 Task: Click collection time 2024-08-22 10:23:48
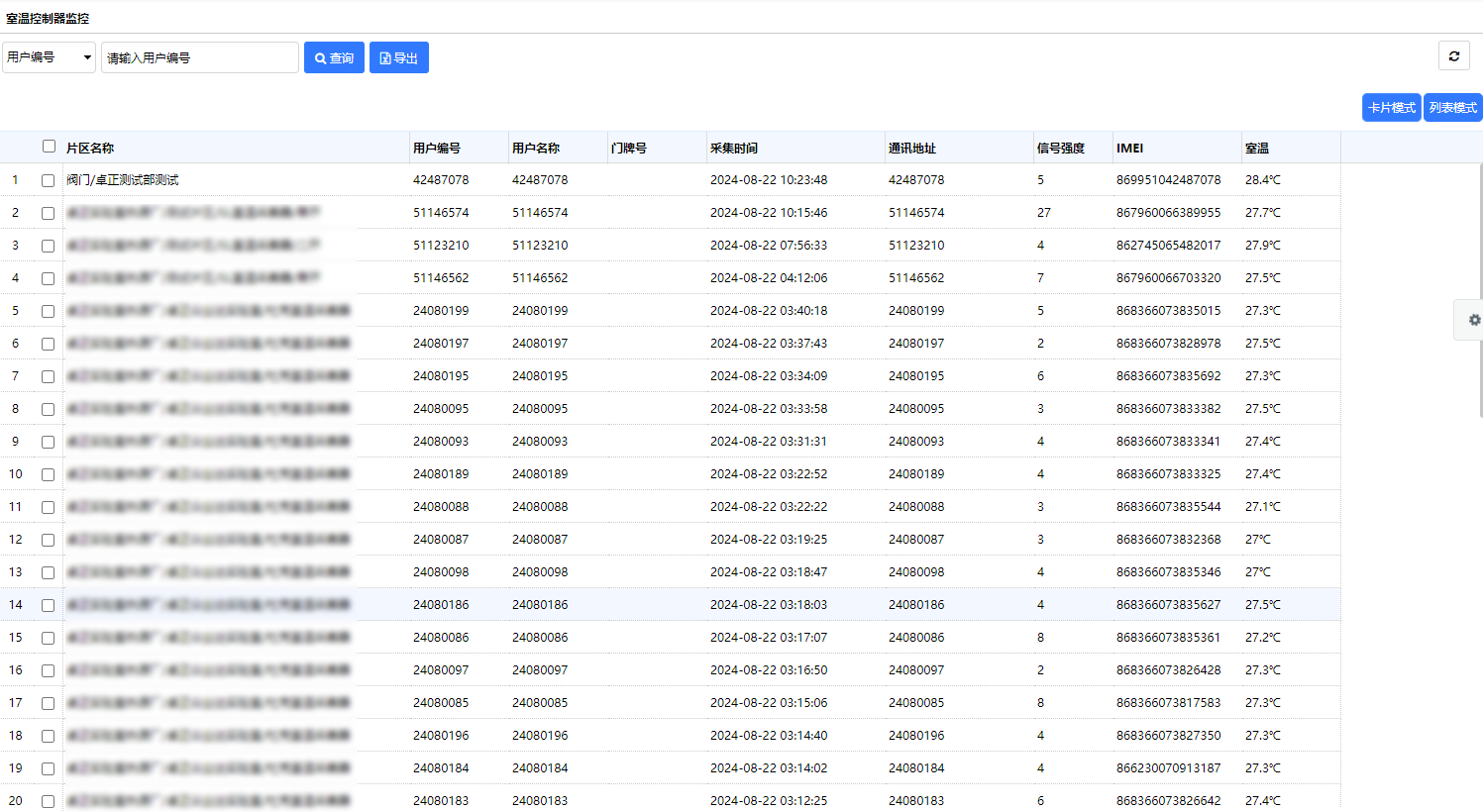pyautogui.click(x=769, y=180)
